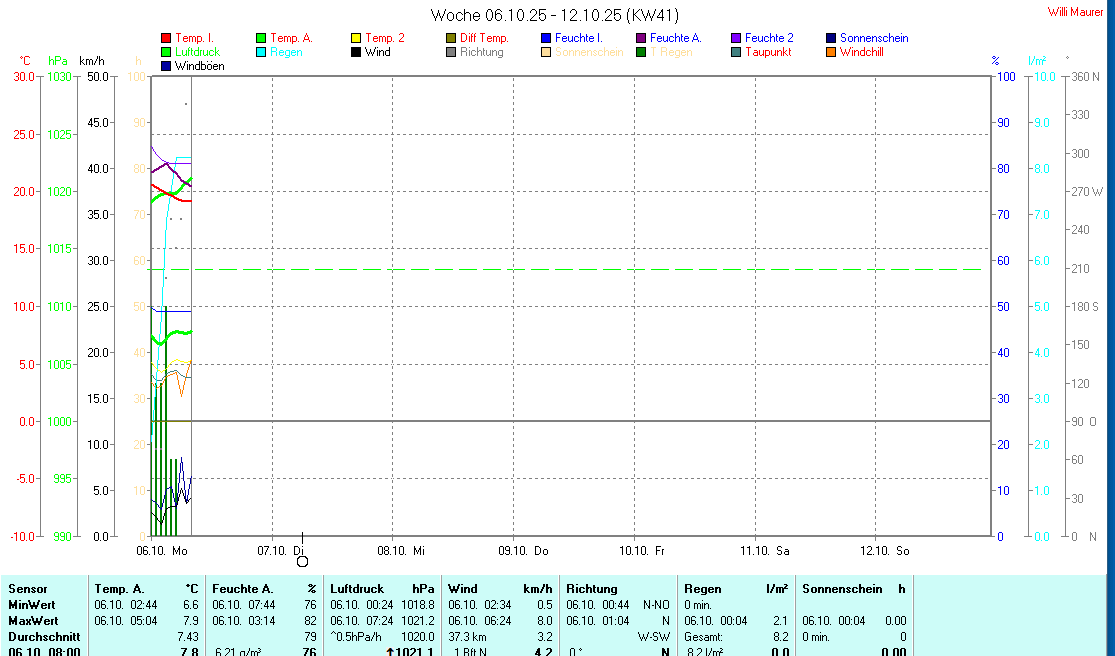Open the Willi Maurer author text
Screen dimensions: 1115x656
pos(1075,12)
